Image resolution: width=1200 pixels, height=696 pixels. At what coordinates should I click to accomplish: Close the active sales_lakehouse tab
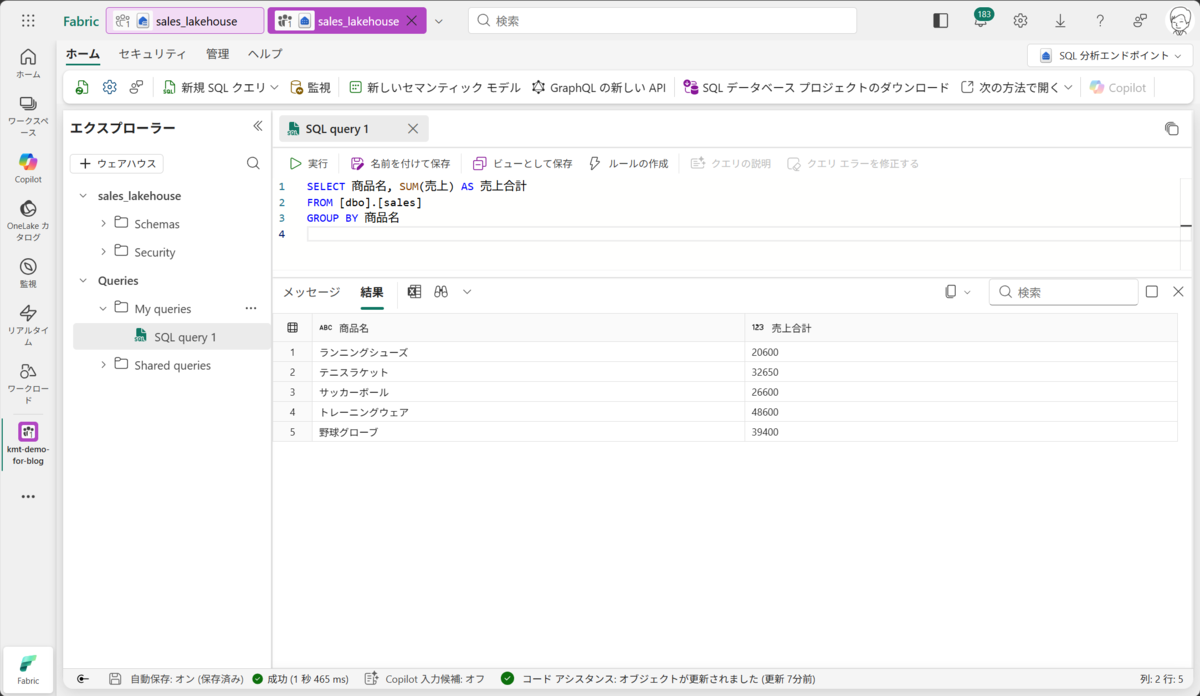pyautogui.click(x=411, y=21)
